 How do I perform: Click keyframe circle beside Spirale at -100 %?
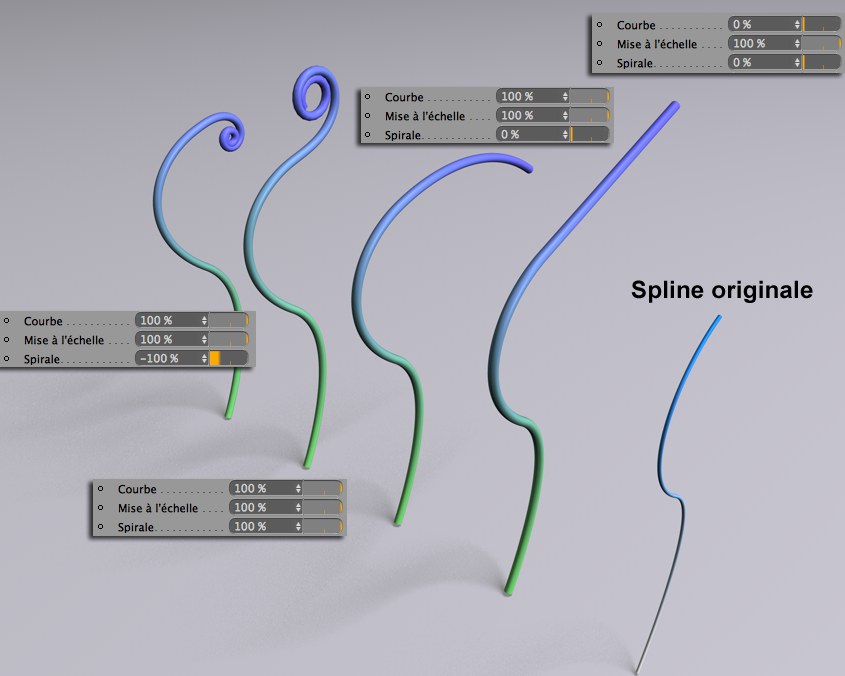(7, 358)
